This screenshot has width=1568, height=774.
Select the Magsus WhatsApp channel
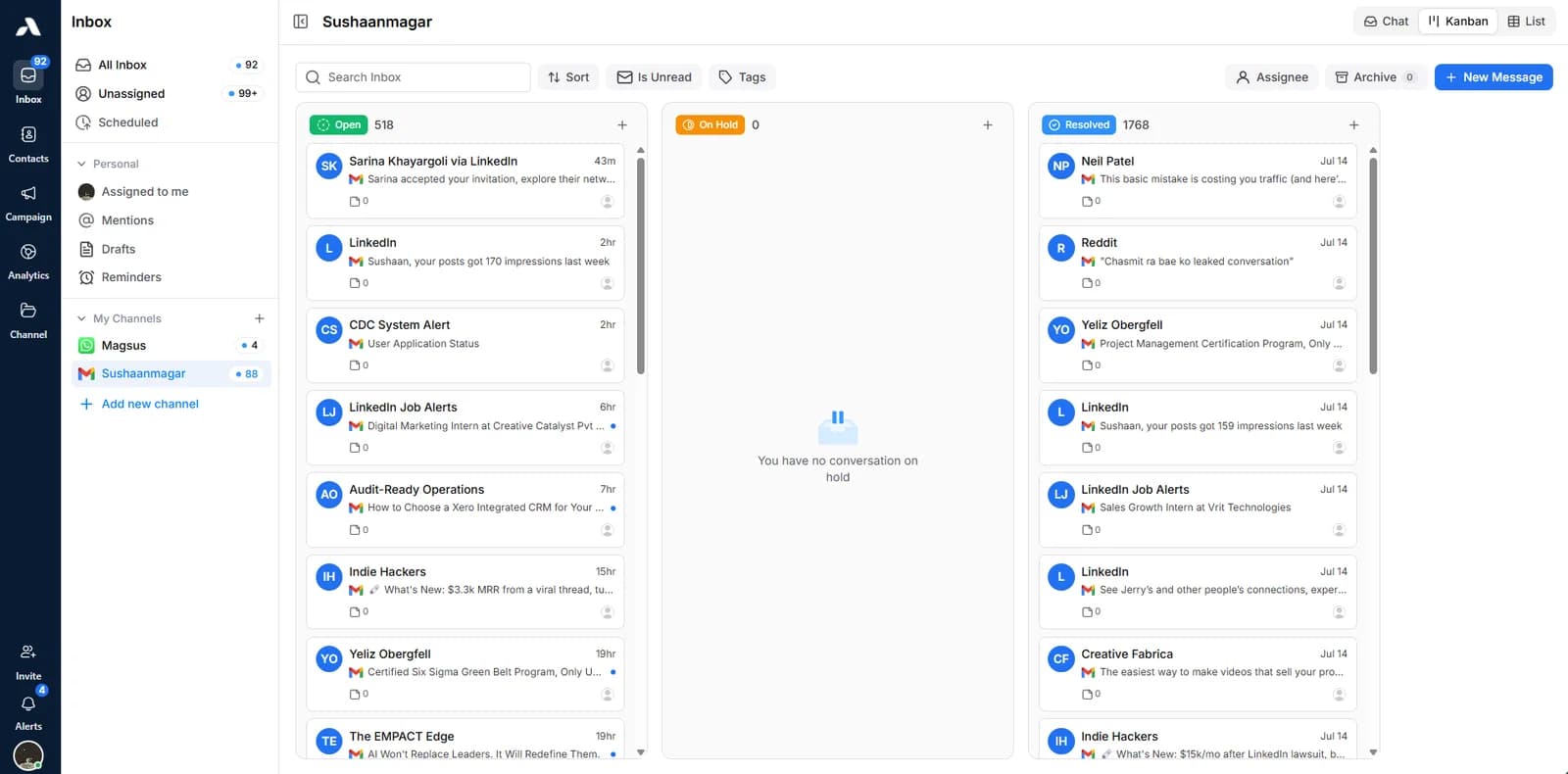click(x=170, y=346)
